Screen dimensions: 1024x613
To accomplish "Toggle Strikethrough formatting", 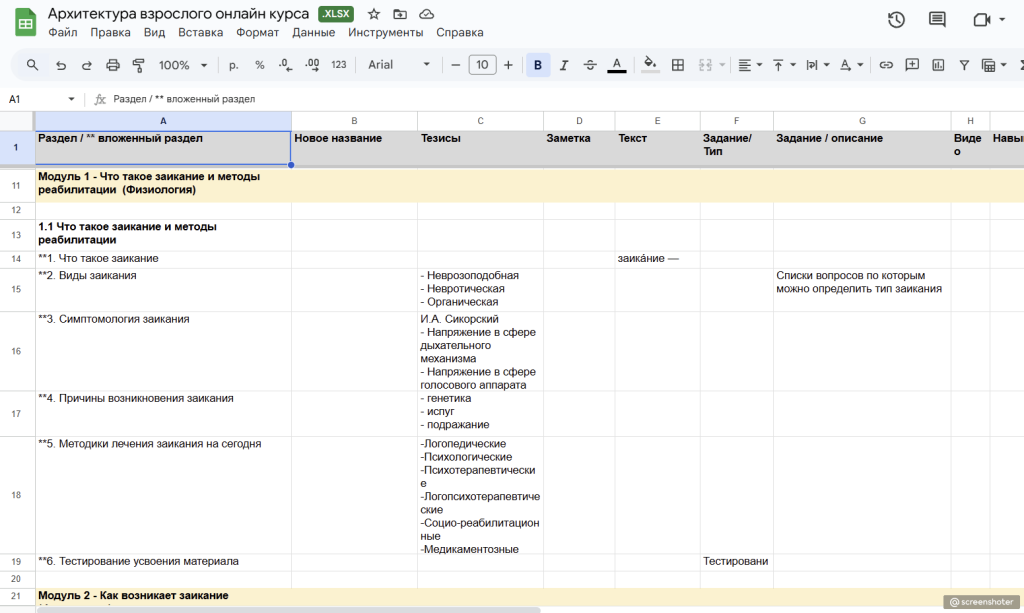I will click(x=590, y=65).
